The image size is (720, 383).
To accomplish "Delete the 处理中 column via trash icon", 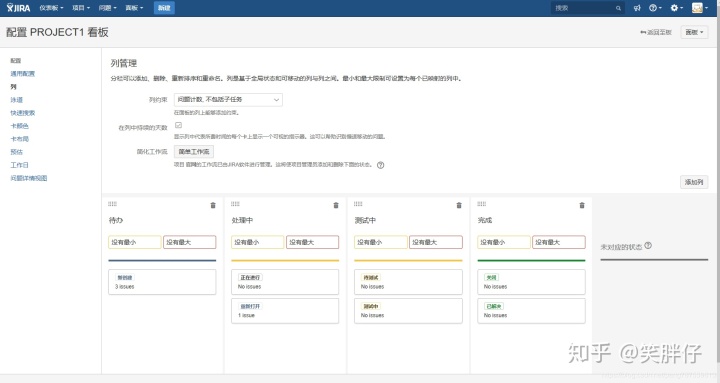I will 336,205.
